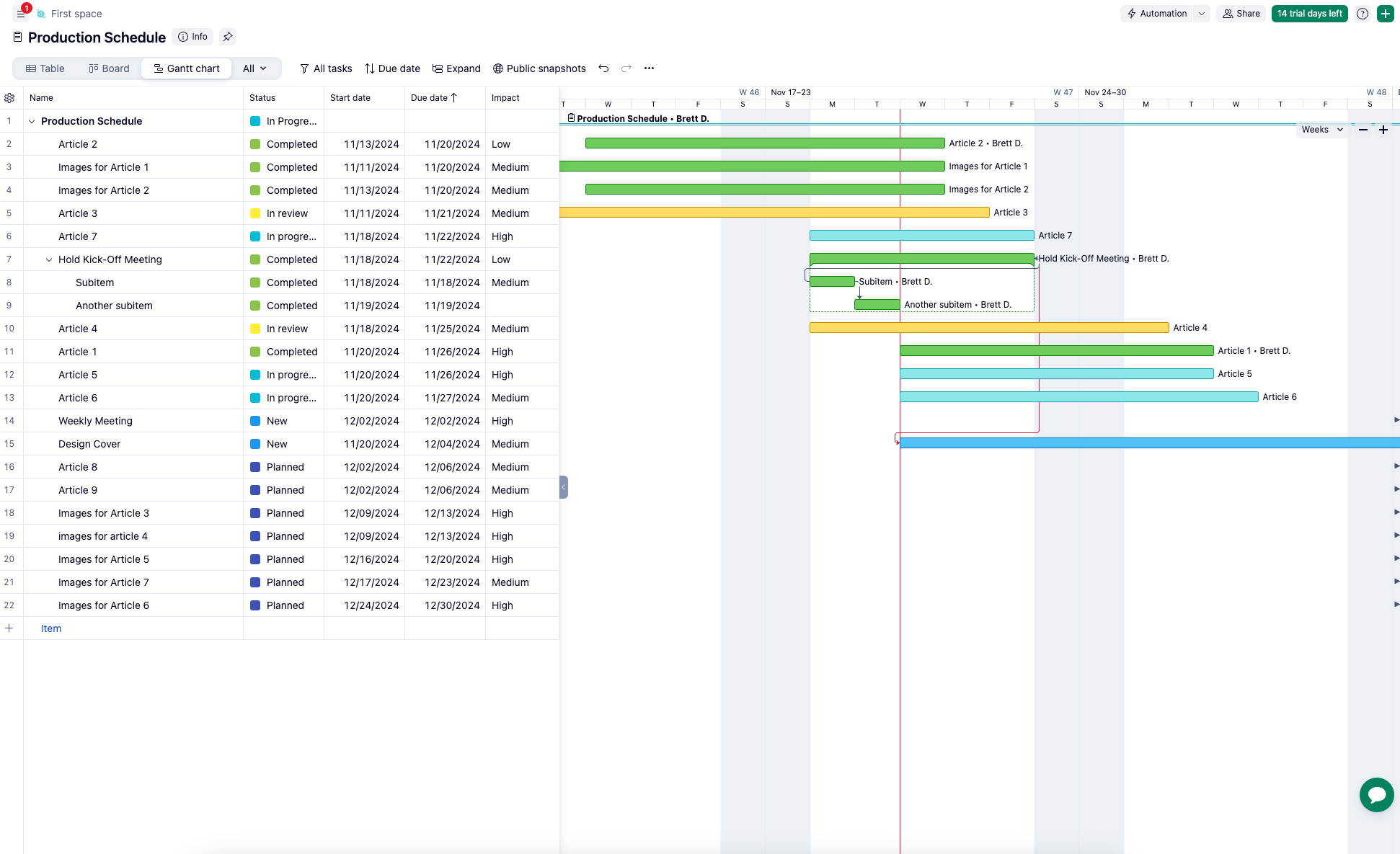
Task: Click the Undo icon in the toolbar
Action: click(604, 68)
